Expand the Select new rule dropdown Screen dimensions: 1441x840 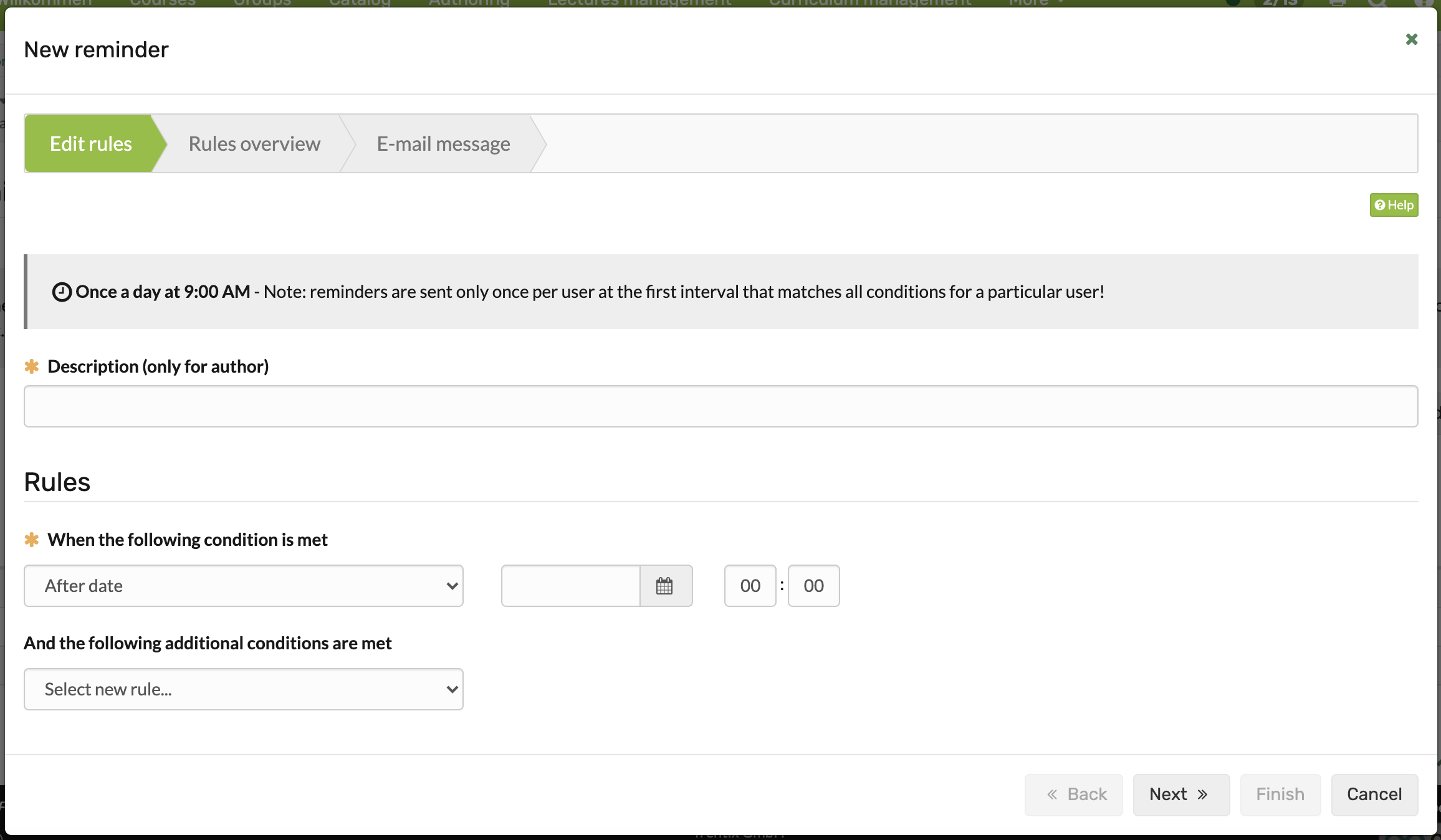point(244,689)
